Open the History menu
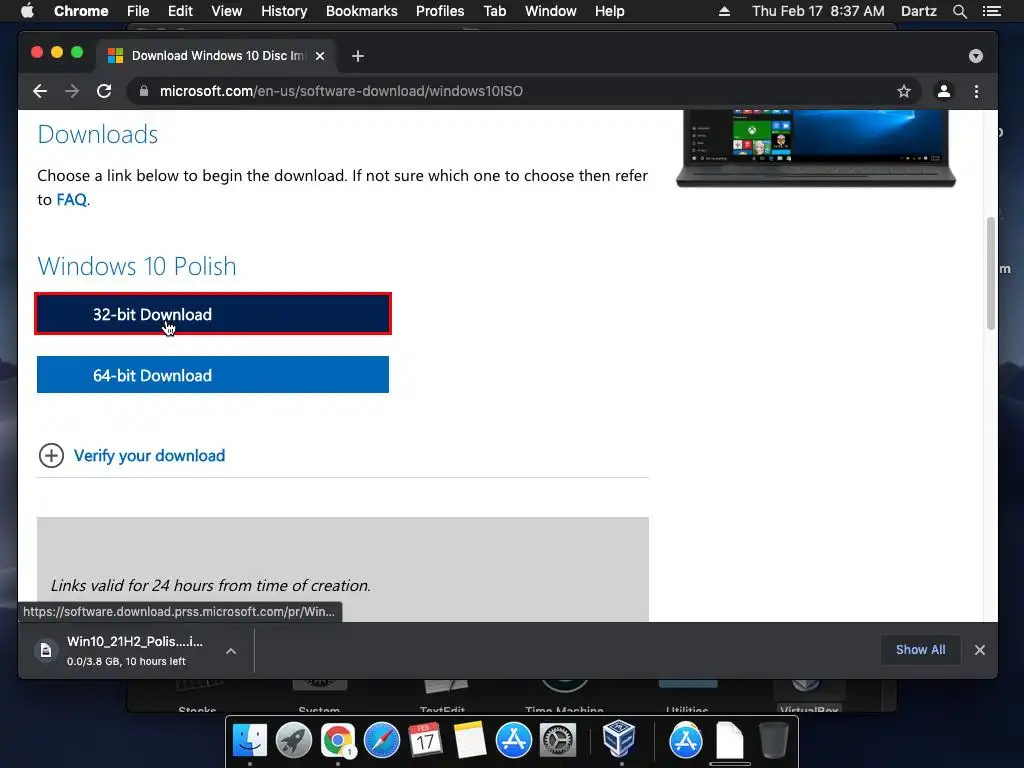The image size is (1024, 768). pos(284,11)
